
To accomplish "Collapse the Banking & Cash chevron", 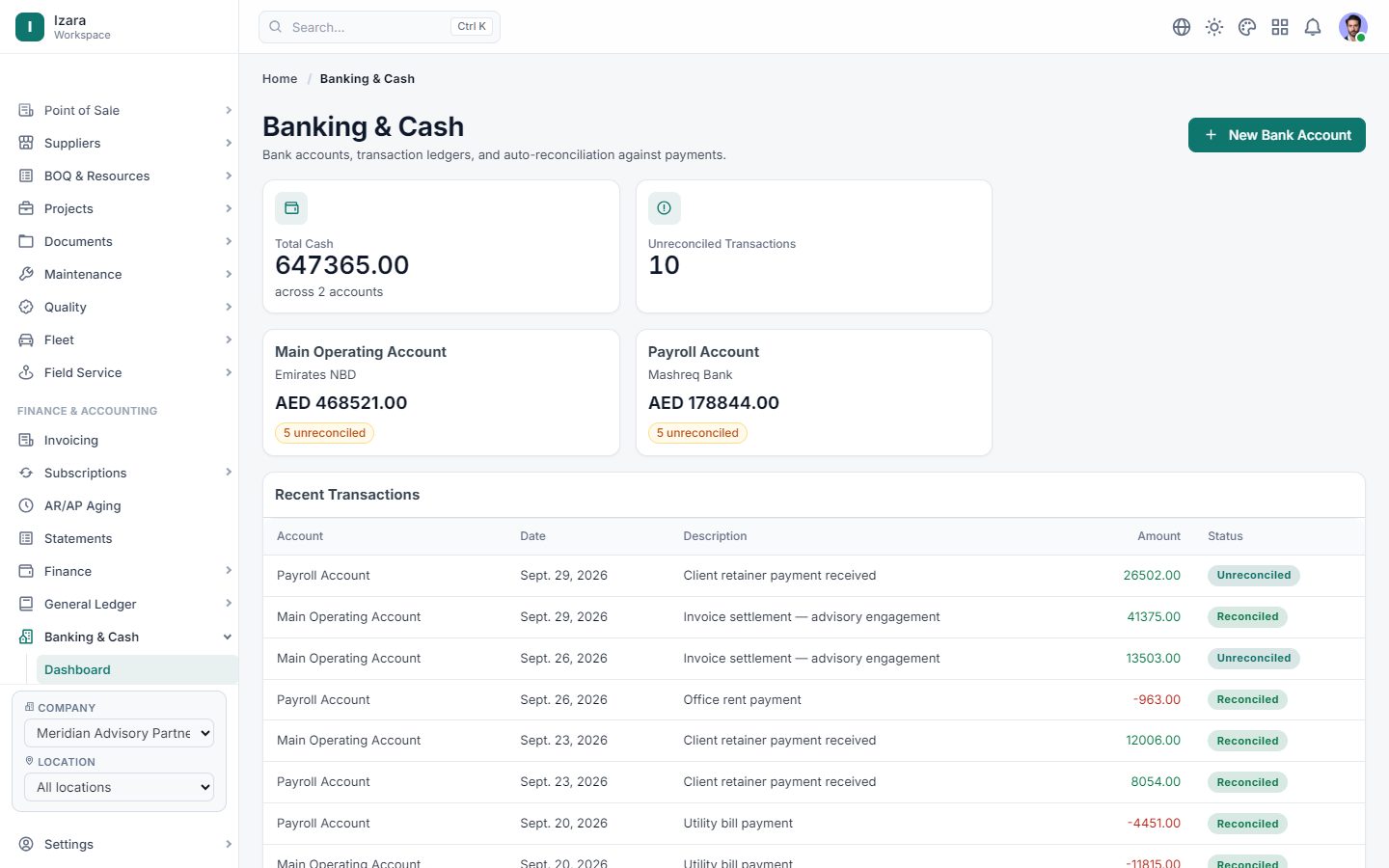I will pyautogui.click(x=228, y=637).
